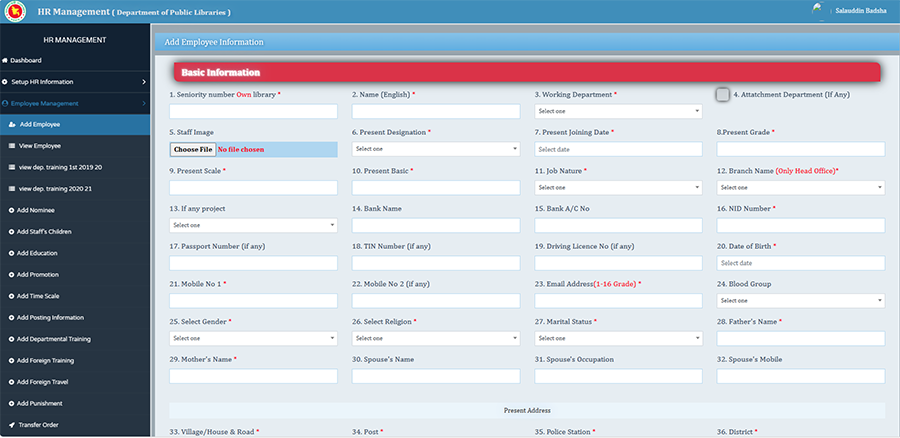Click the Add Foreign Training plus icon

11,361
